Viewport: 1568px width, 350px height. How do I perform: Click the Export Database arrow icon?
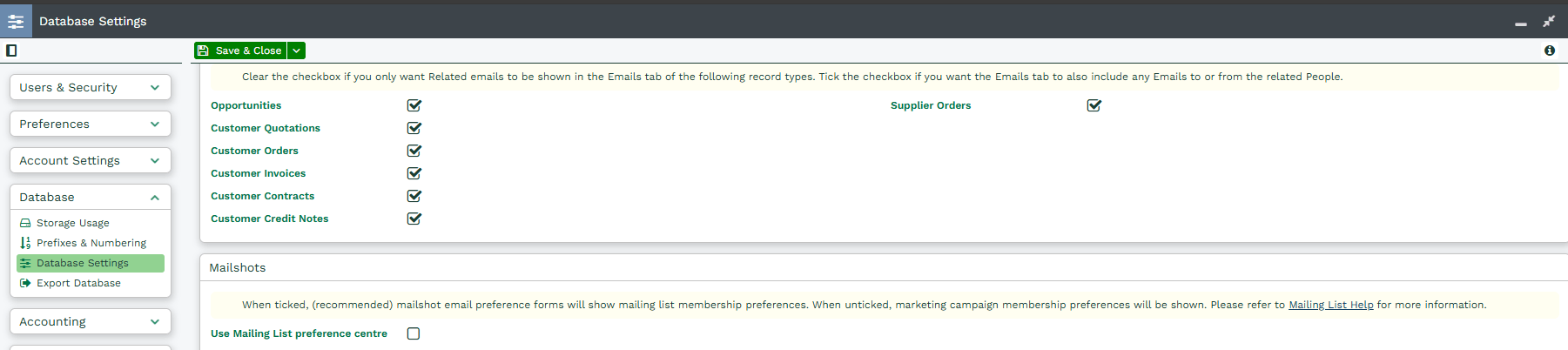25,283
